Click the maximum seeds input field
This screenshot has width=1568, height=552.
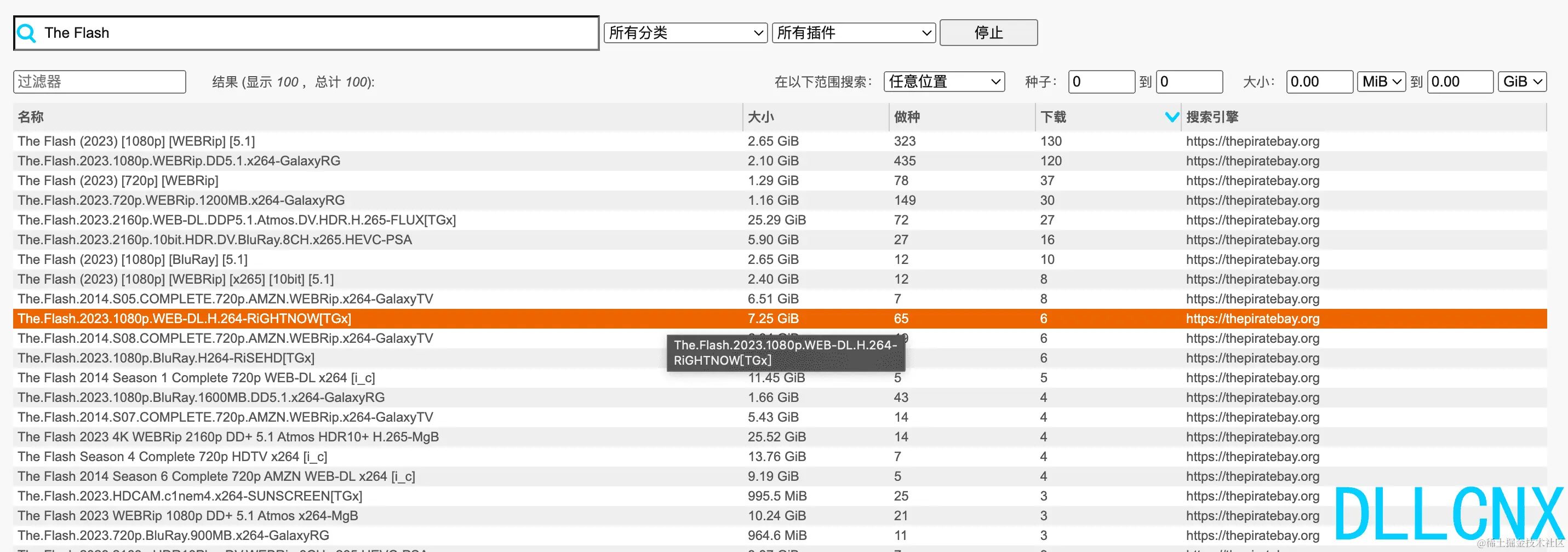point(1189,82)
